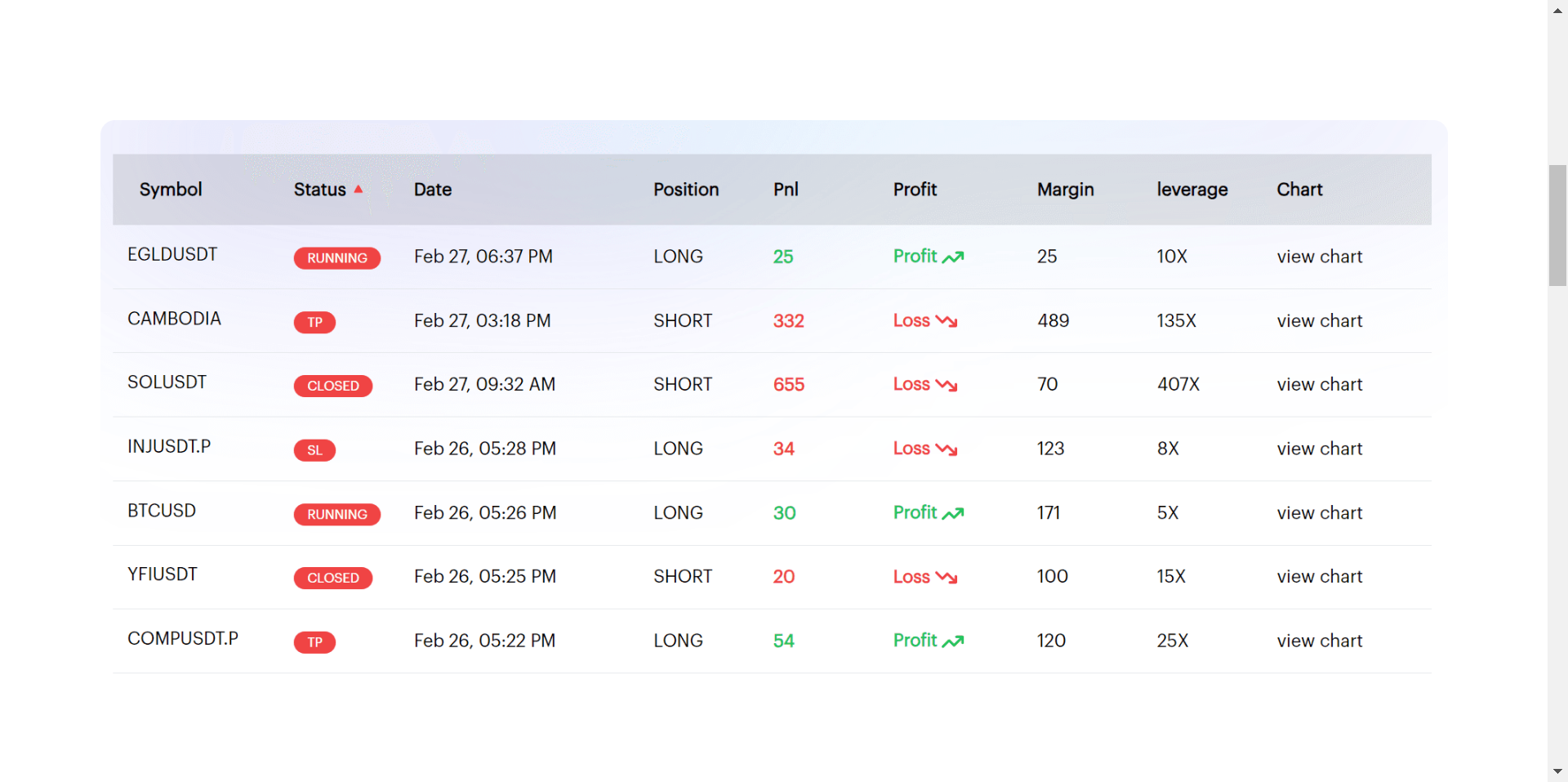
Task: Select the EGLDUSDT symbol cell
Action: click(172, 254)
